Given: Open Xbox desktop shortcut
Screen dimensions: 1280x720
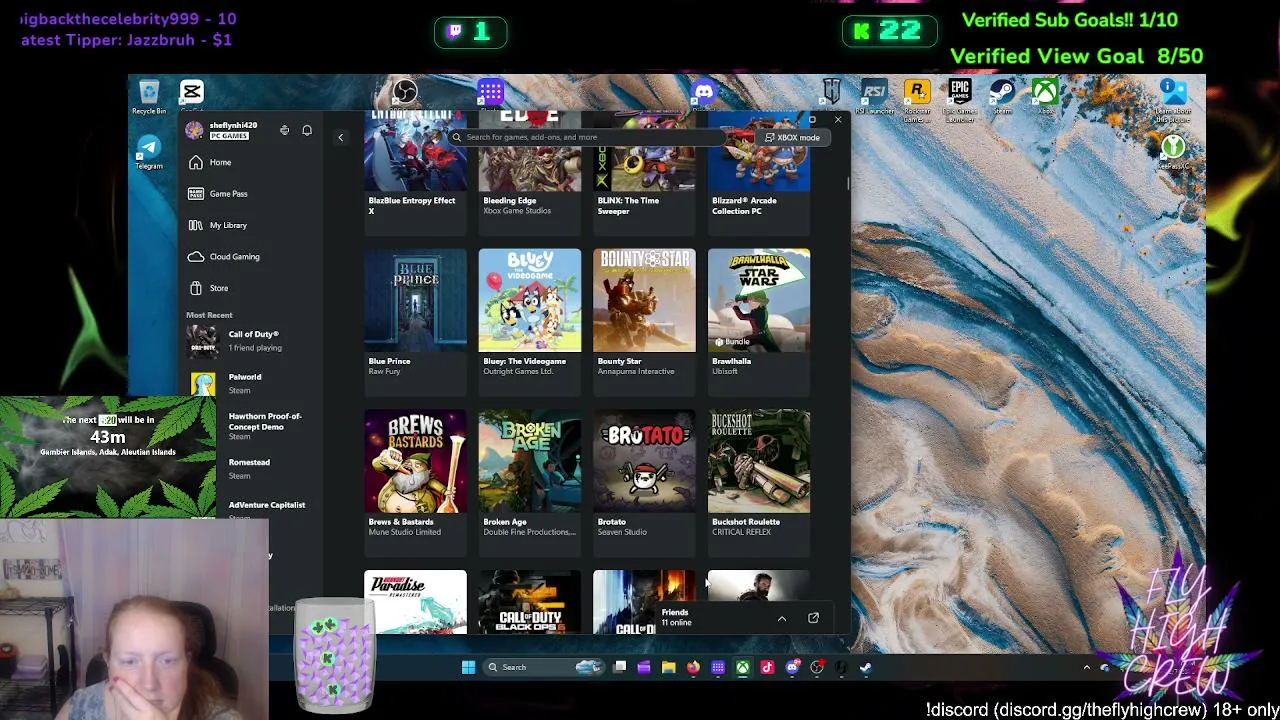Looking at the screenshot, I should point(1045,96).
